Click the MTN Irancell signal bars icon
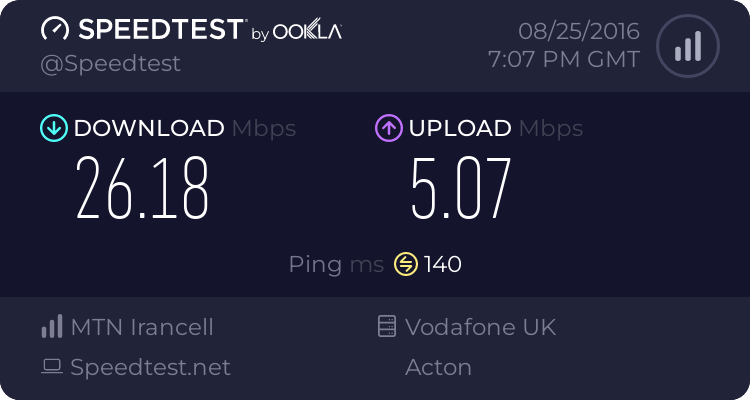 51,327
